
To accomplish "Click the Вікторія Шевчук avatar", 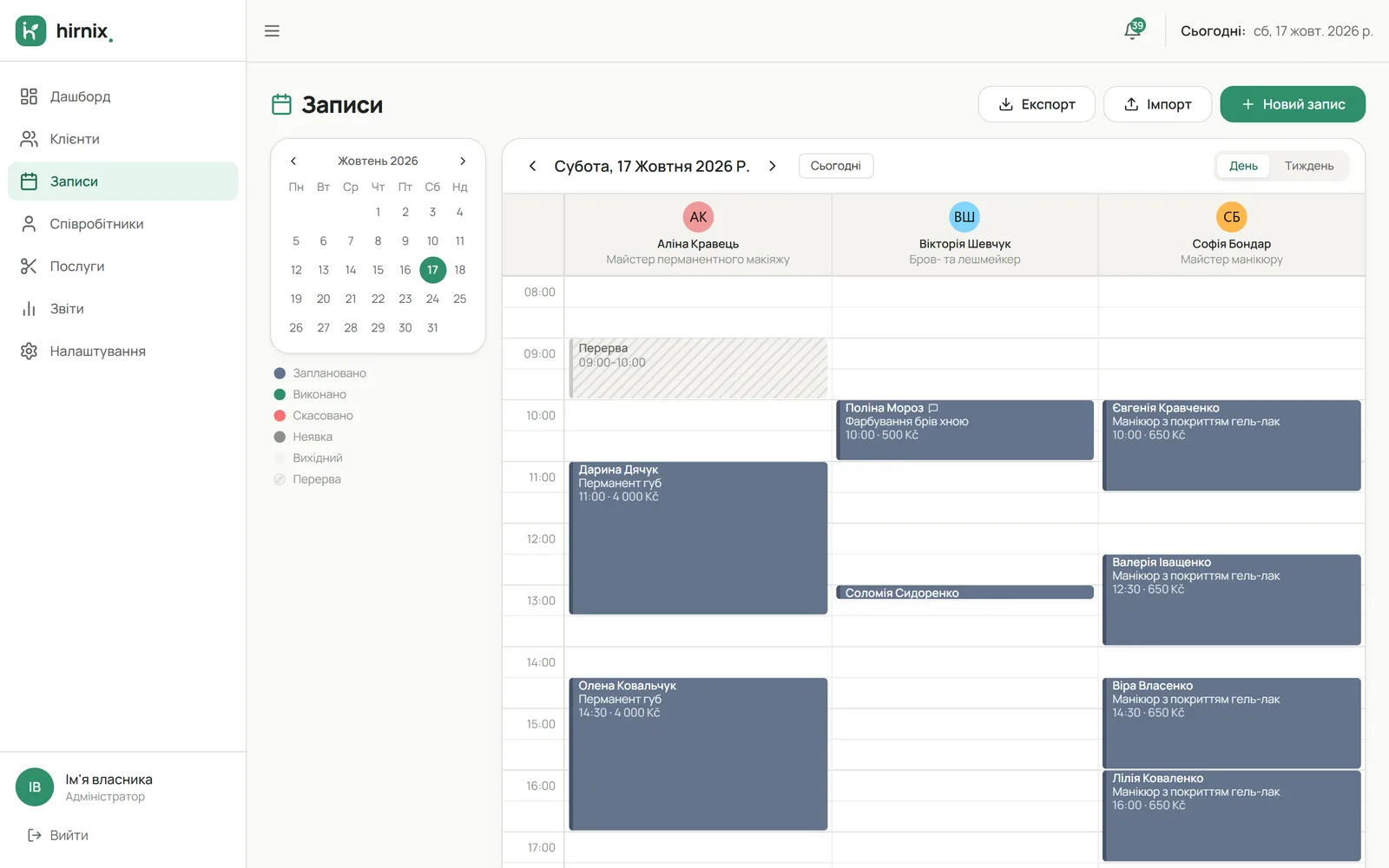I will click(964, 217).
